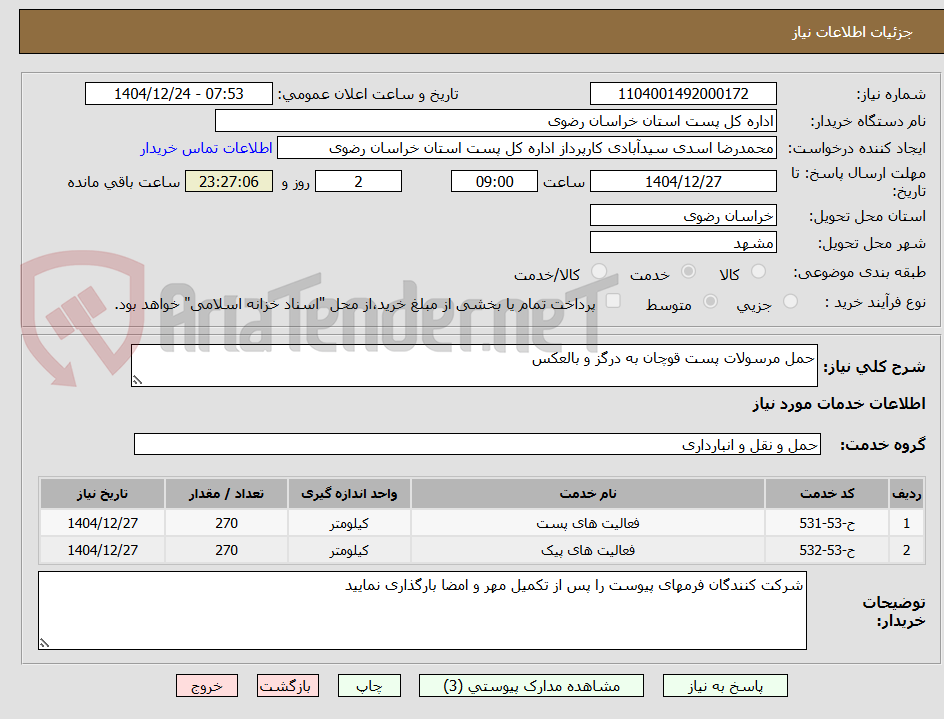Click the تاریخ نیاز column header
This screenshot has height=719, width=944.
click(102, 494)
